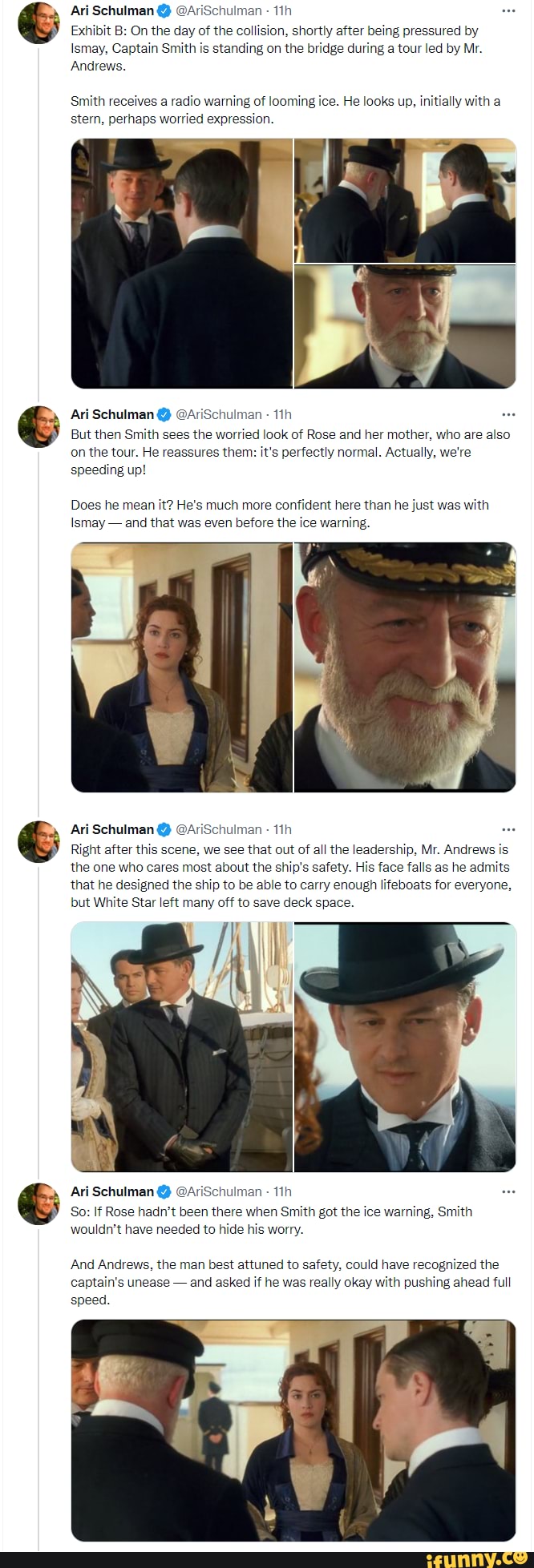The height and width of the screenshot is (1568, 534).
Task: Open the three-dot menu on the "Exhibit B" tweet
Action: (508, 10)
